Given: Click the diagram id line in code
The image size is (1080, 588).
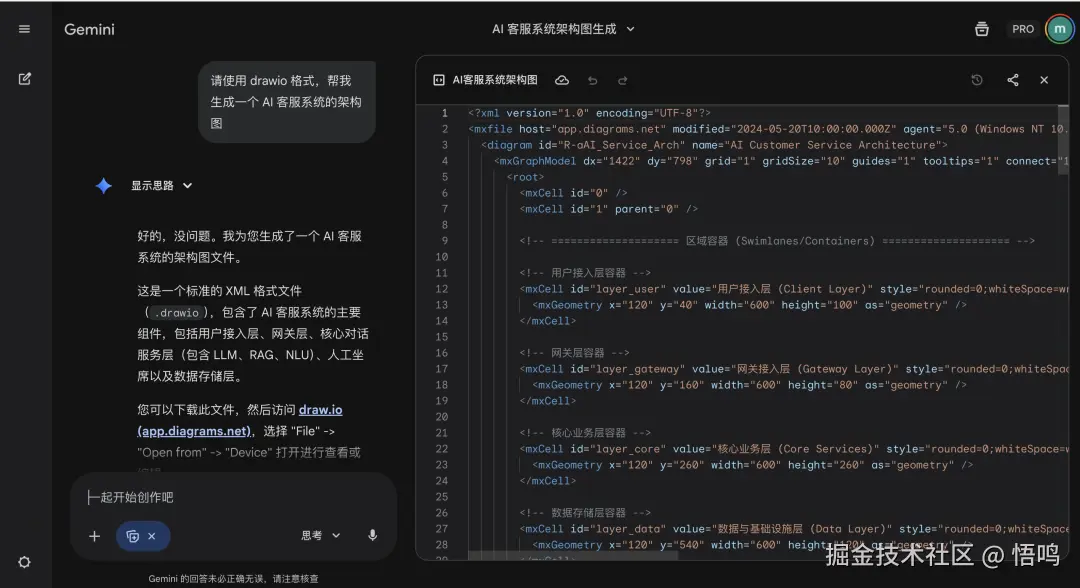Looking at the screenshot, I should (x=714, y=145).
